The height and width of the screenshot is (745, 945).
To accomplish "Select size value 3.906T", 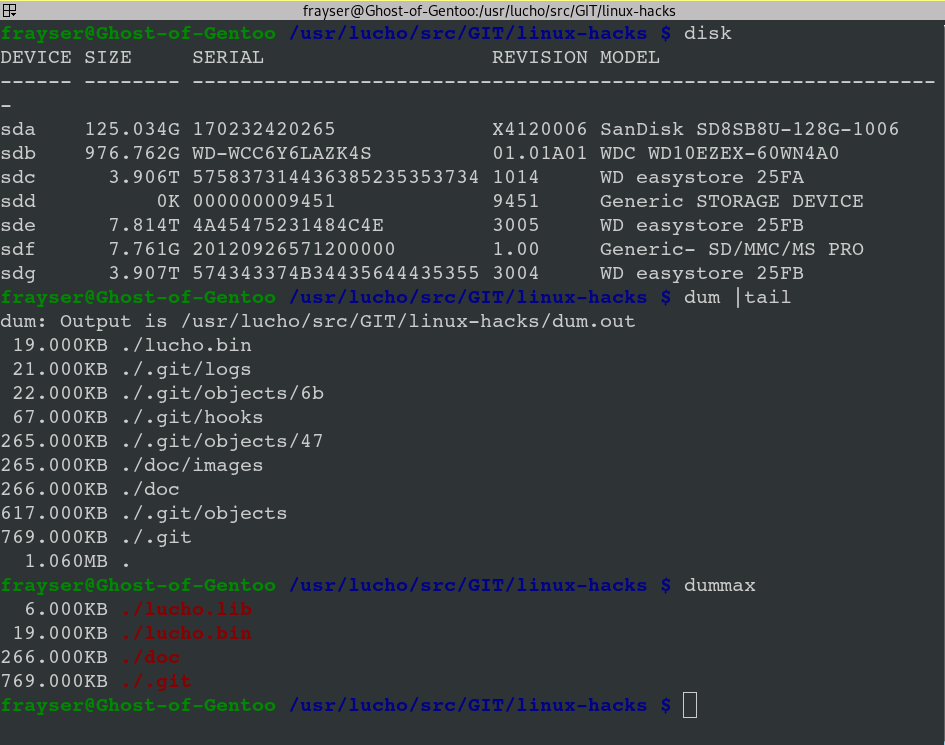I will 144,177.
